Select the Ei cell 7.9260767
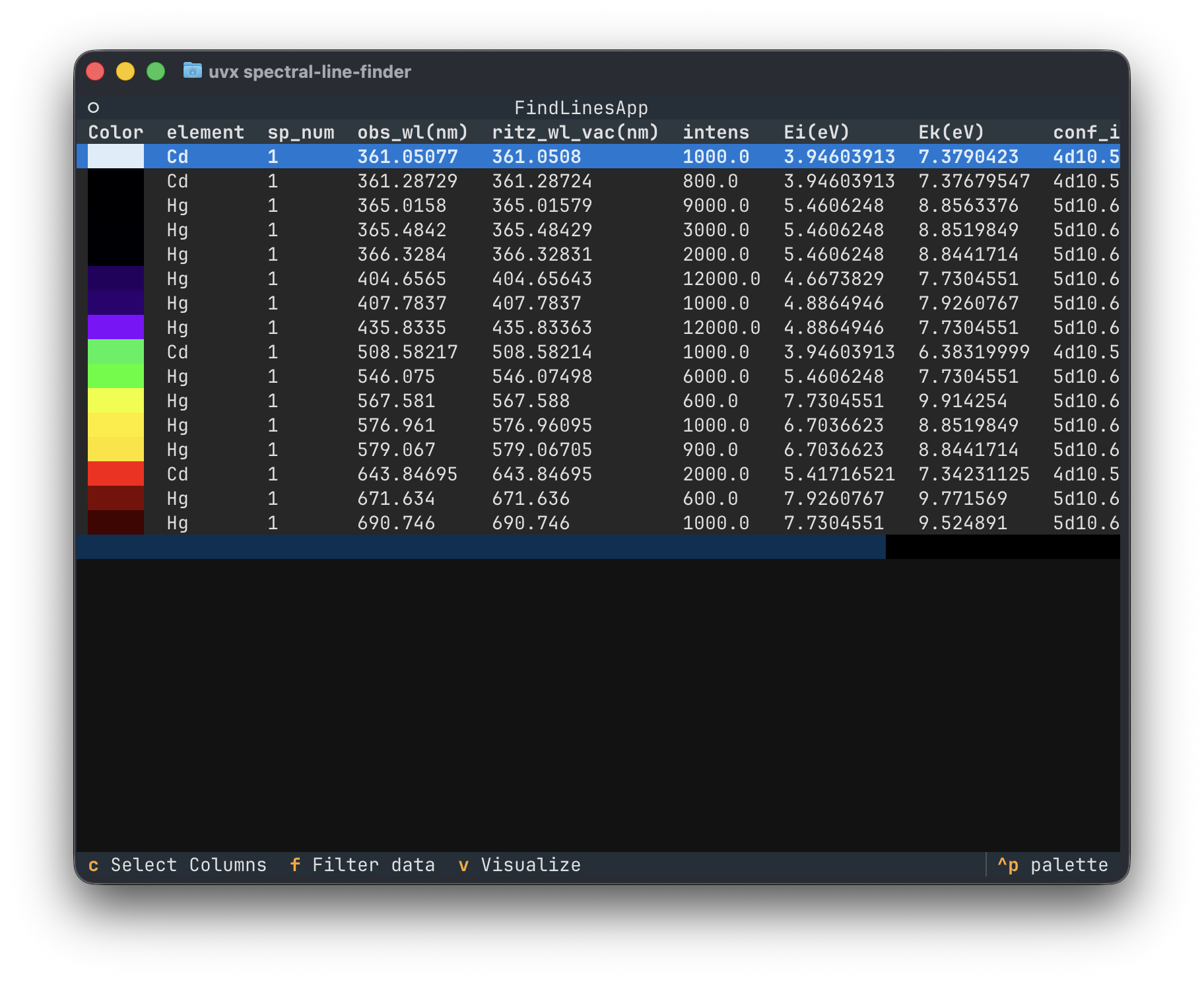 tap(834, 498)
